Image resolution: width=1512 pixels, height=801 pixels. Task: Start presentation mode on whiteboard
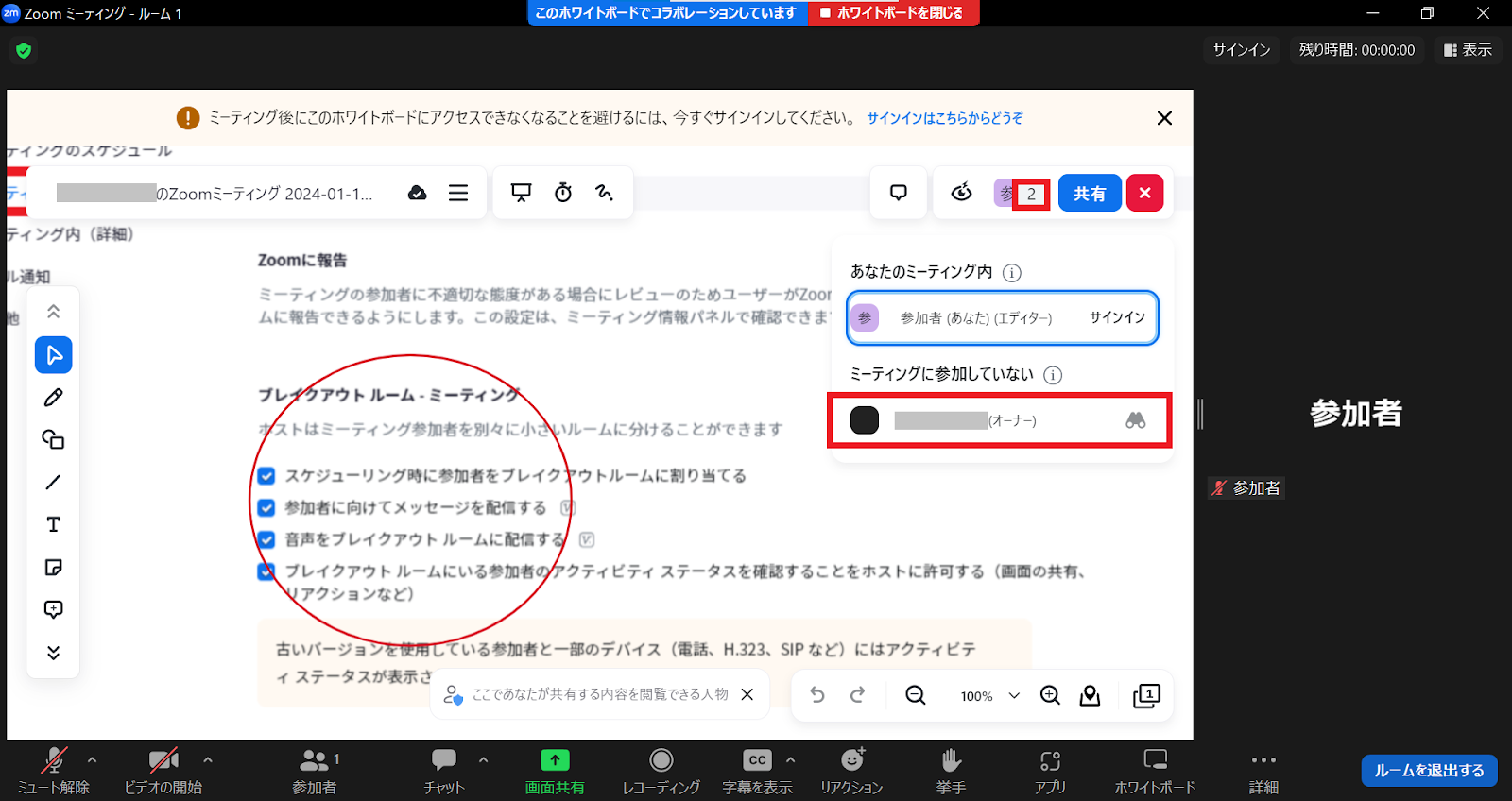pos(521,193)
